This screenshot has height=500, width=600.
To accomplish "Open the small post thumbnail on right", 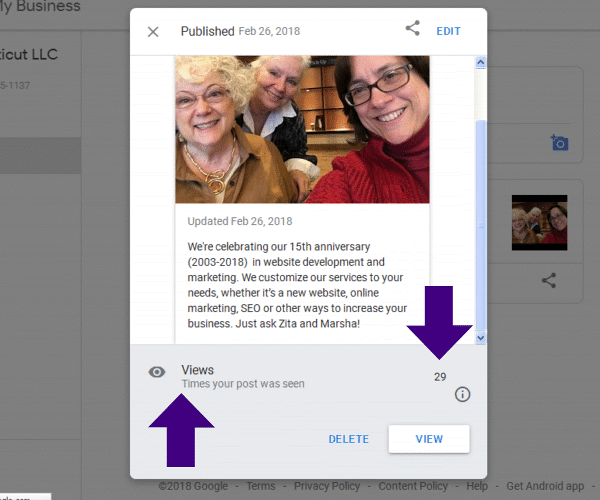I will [539, 222].
